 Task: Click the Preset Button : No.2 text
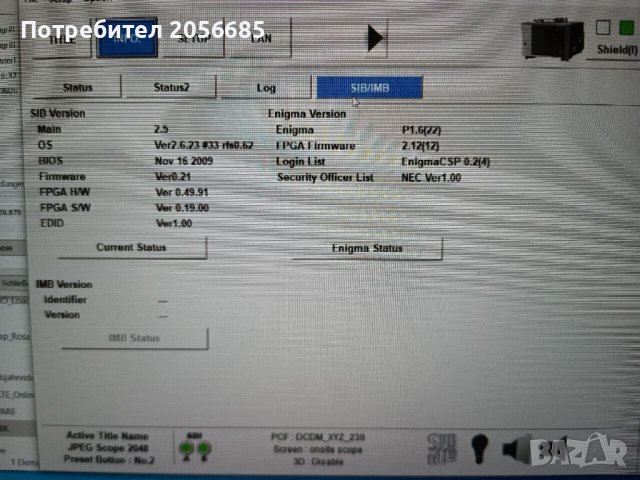pyautogui.click(x=109, y=460)
